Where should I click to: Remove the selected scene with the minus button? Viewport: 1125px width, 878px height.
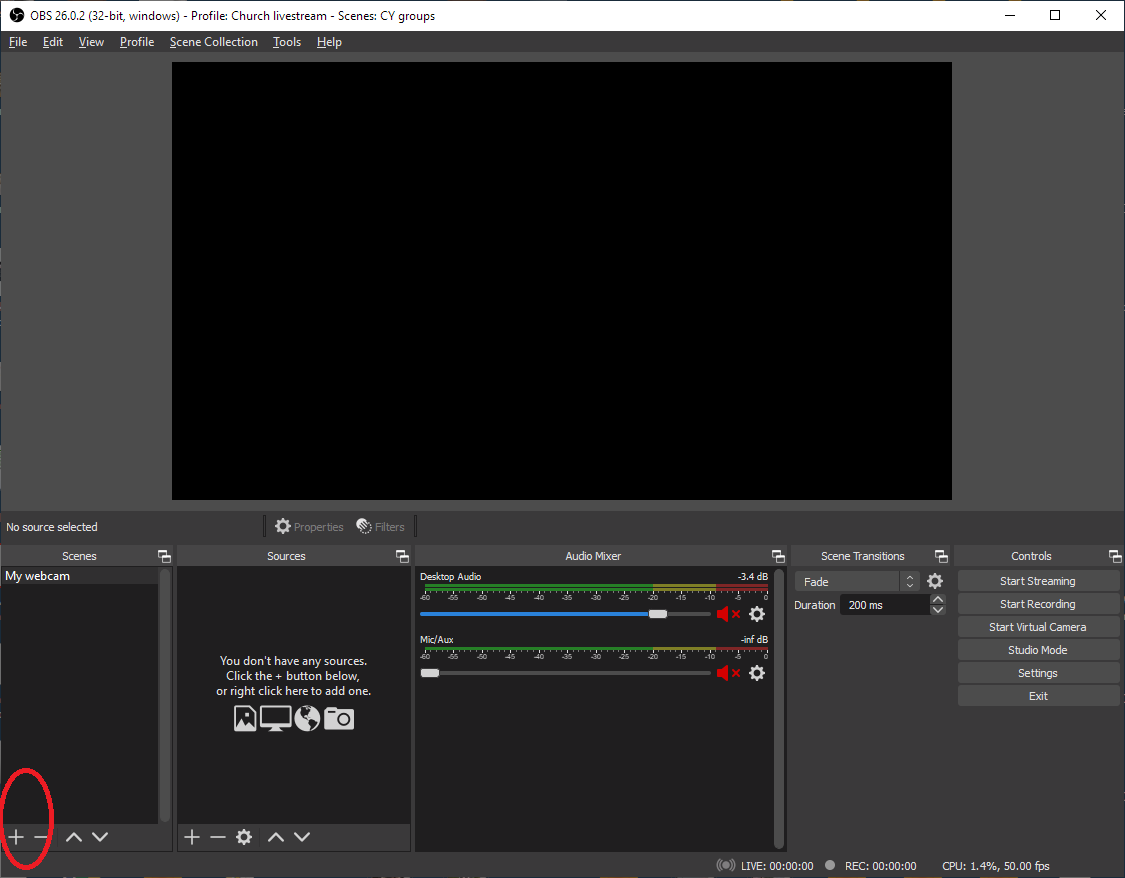(x=42, y=836)
